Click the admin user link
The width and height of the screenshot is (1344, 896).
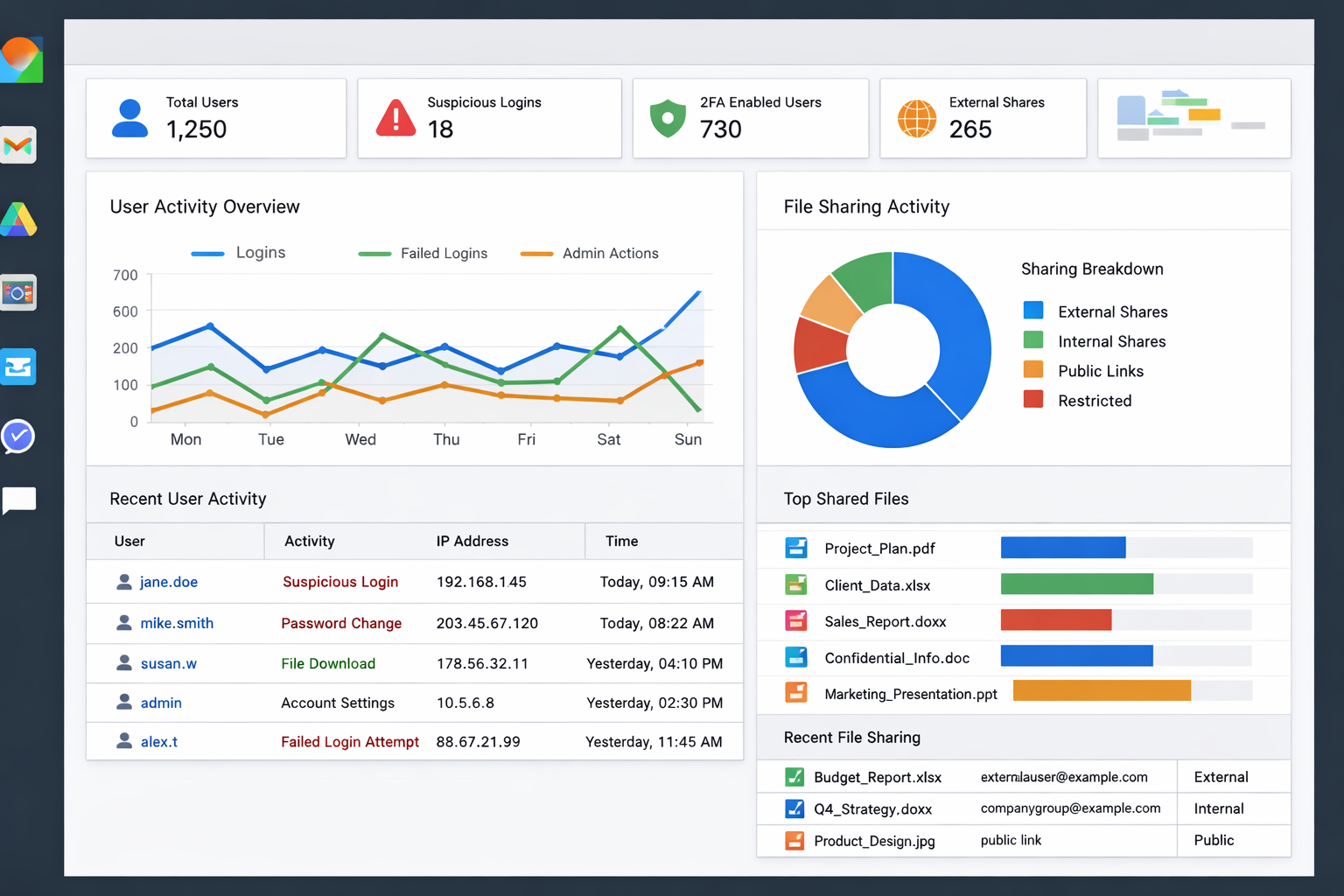(x=161, y=703)
